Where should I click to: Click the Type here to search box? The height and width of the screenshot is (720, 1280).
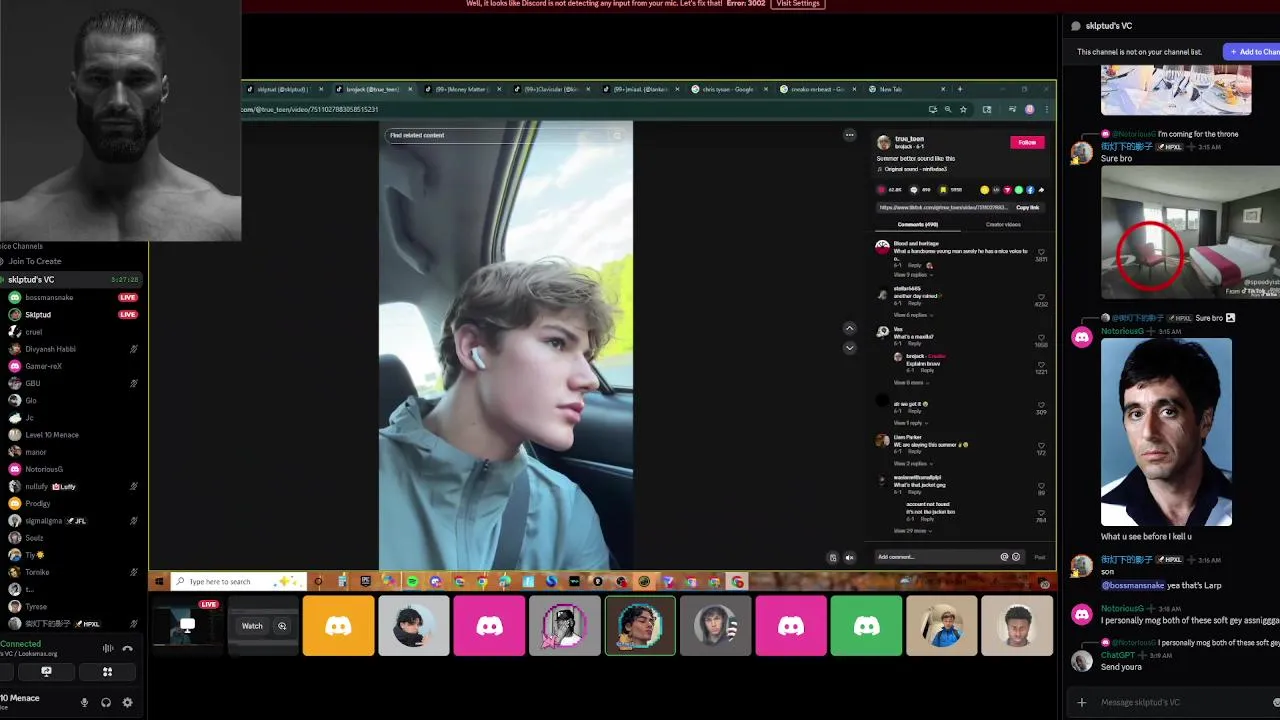tap(237, 581)
